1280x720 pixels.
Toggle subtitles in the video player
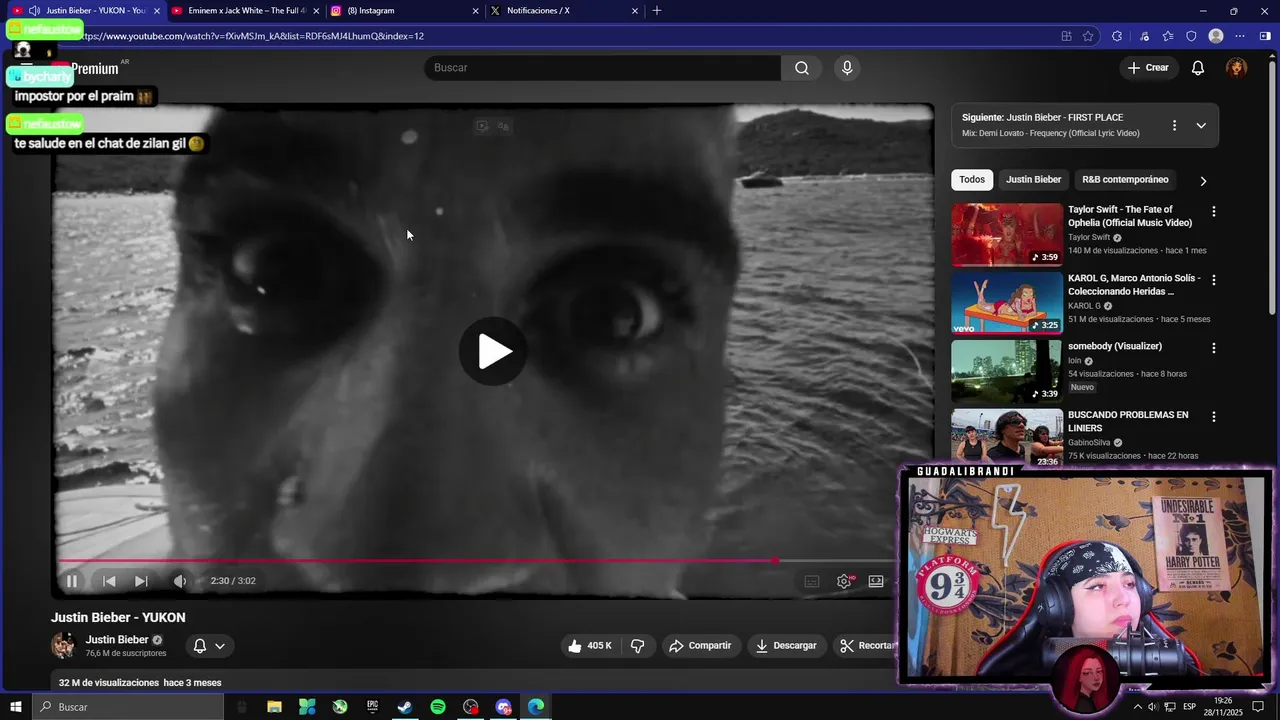click(x=812, y=581)
